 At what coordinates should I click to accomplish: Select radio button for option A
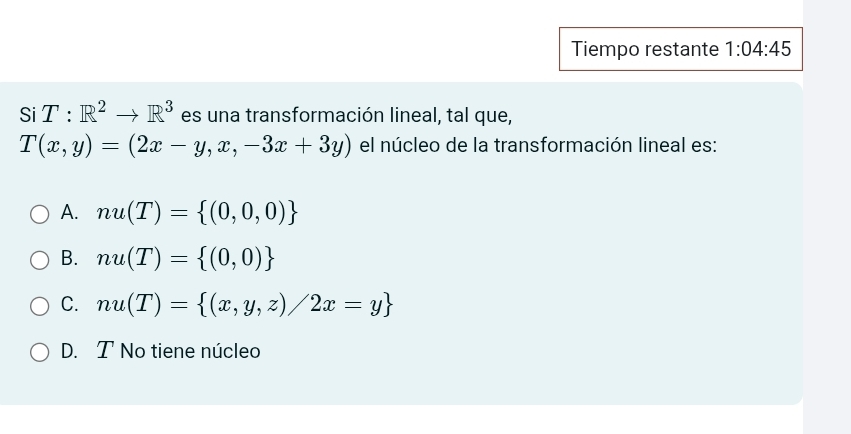click(40, 214)
